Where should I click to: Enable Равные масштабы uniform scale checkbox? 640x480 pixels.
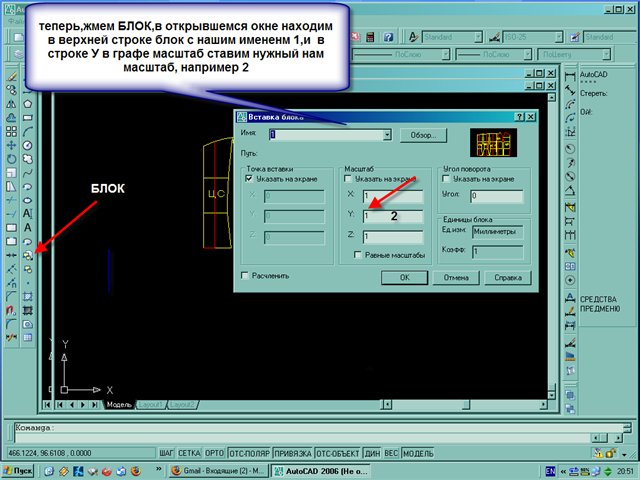(x=360, y=255)
